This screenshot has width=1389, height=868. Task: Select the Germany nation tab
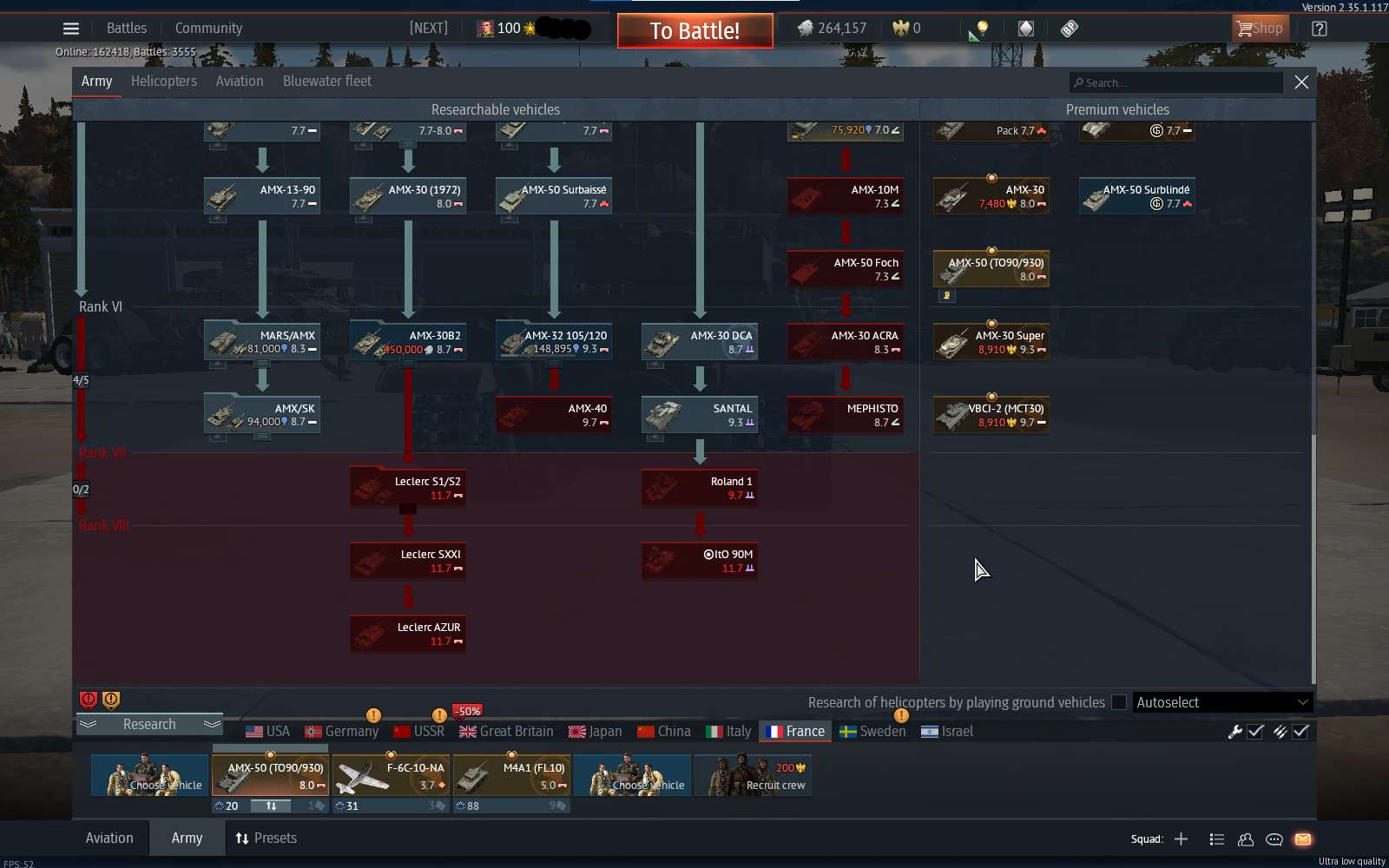tap(342, 732)
